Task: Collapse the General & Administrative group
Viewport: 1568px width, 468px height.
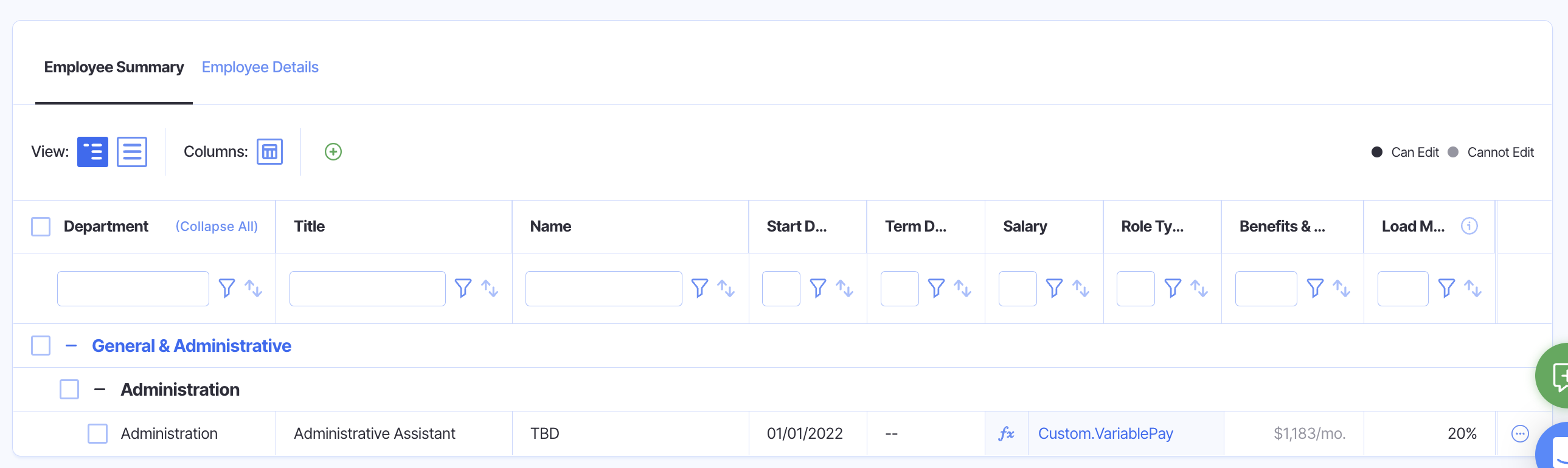Action: click(x=71, y=346)
